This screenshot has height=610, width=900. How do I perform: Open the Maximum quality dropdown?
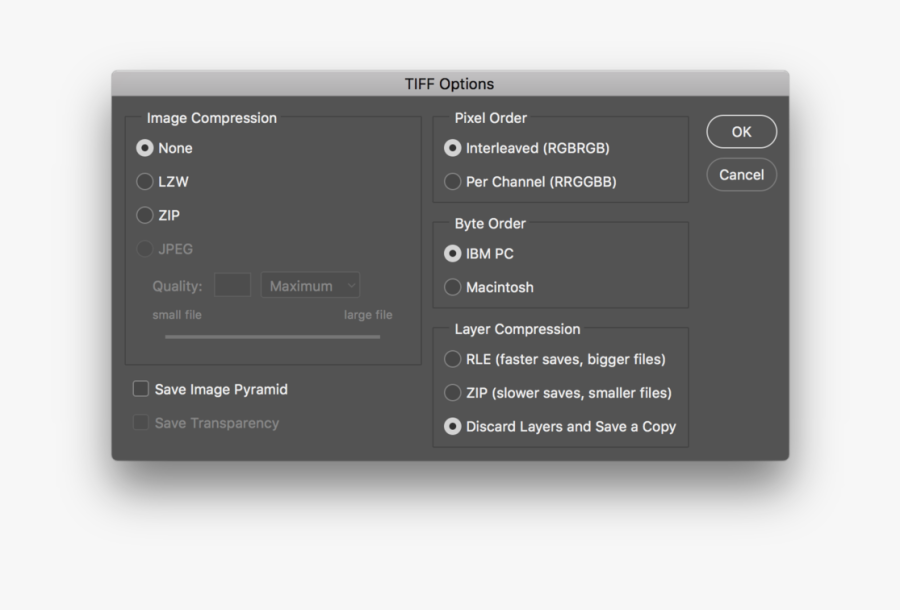(x=310, y=286)
